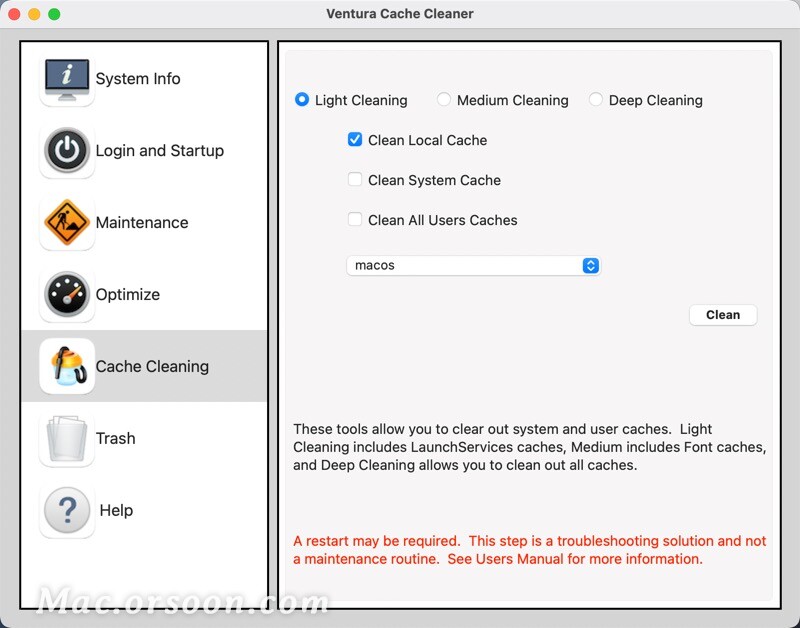
Task: Open Trash using its paper stack icon
Action: point(66,438)
